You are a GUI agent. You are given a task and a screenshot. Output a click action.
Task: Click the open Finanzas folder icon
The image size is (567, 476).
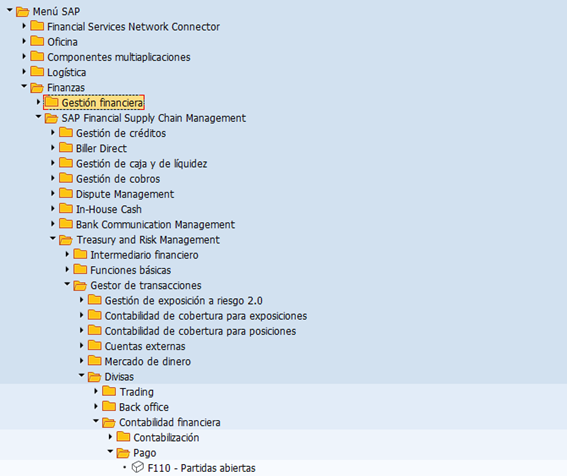(37, 88)
